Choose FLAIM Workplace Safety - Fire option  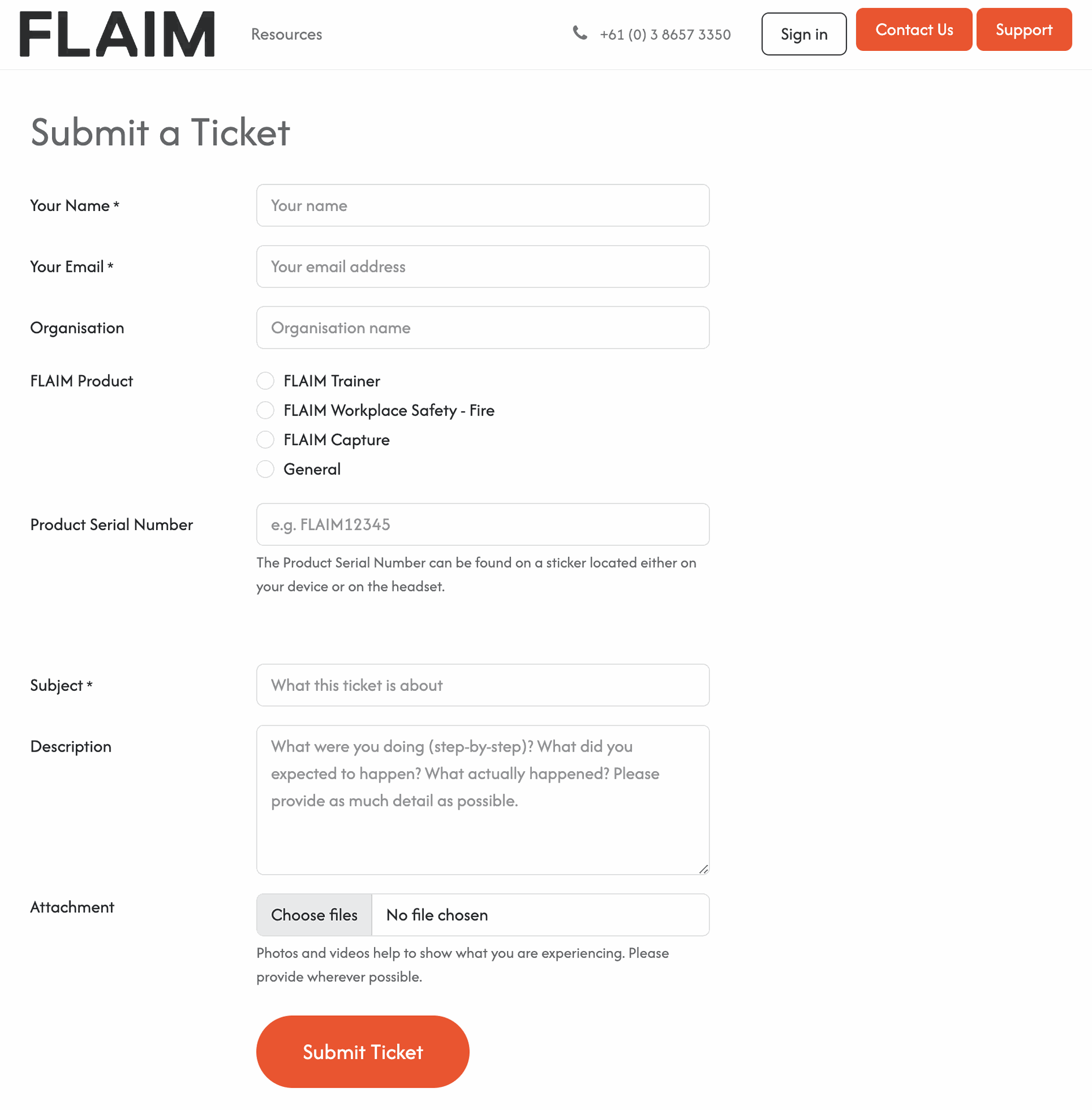click(x=265, y=410)
